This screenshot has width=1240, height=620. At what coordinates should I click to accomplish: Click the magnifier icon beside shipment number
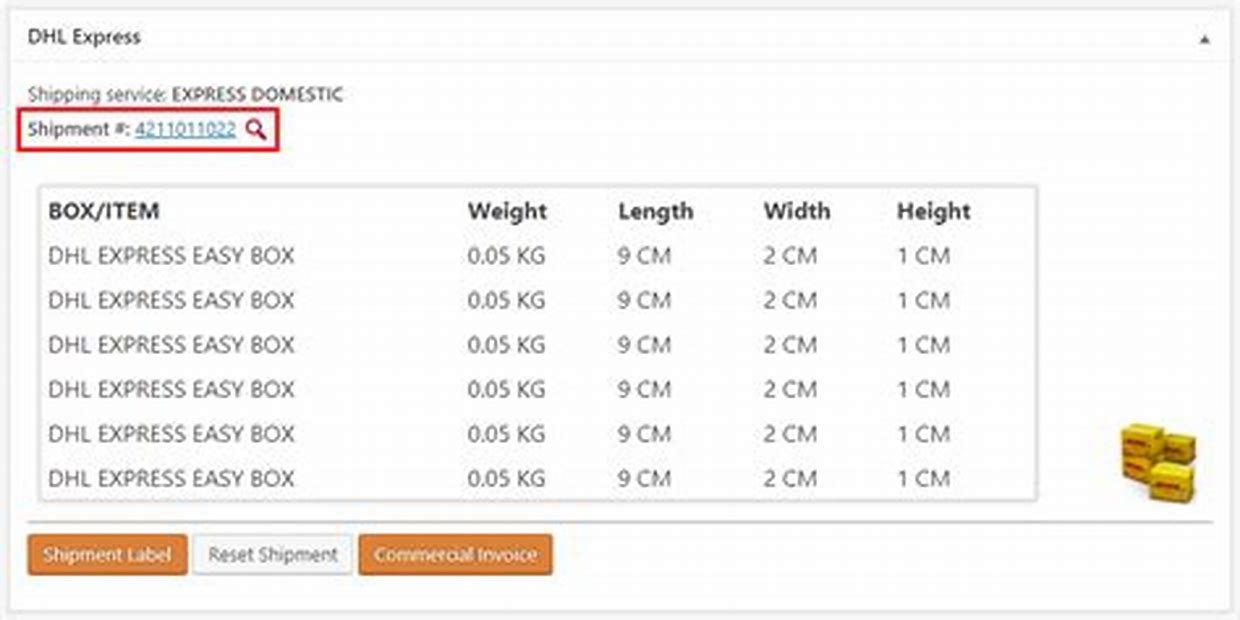256,129
